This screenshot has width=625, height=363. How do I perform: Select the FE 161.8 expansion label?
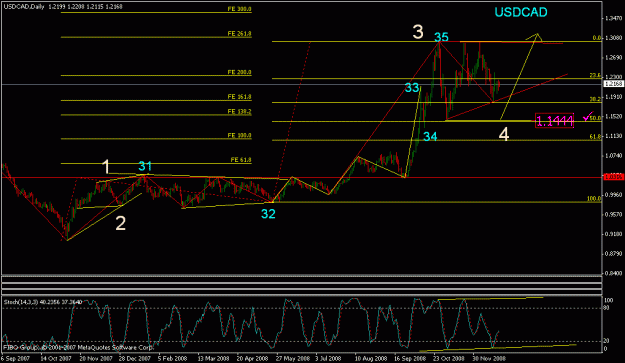click(x=239, y=97)
